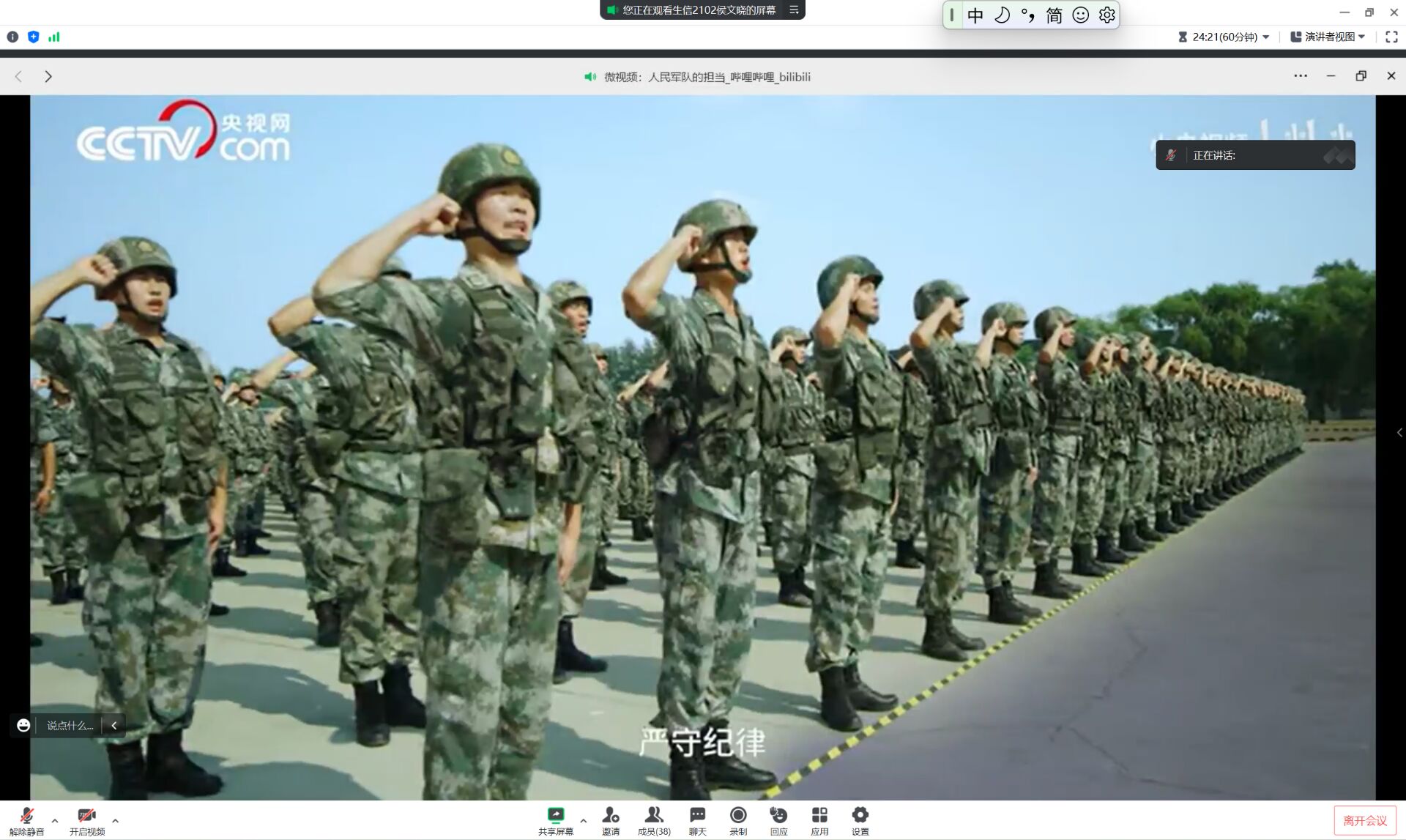Open the emoji smiley in chat box

click(x=23, y=725)
